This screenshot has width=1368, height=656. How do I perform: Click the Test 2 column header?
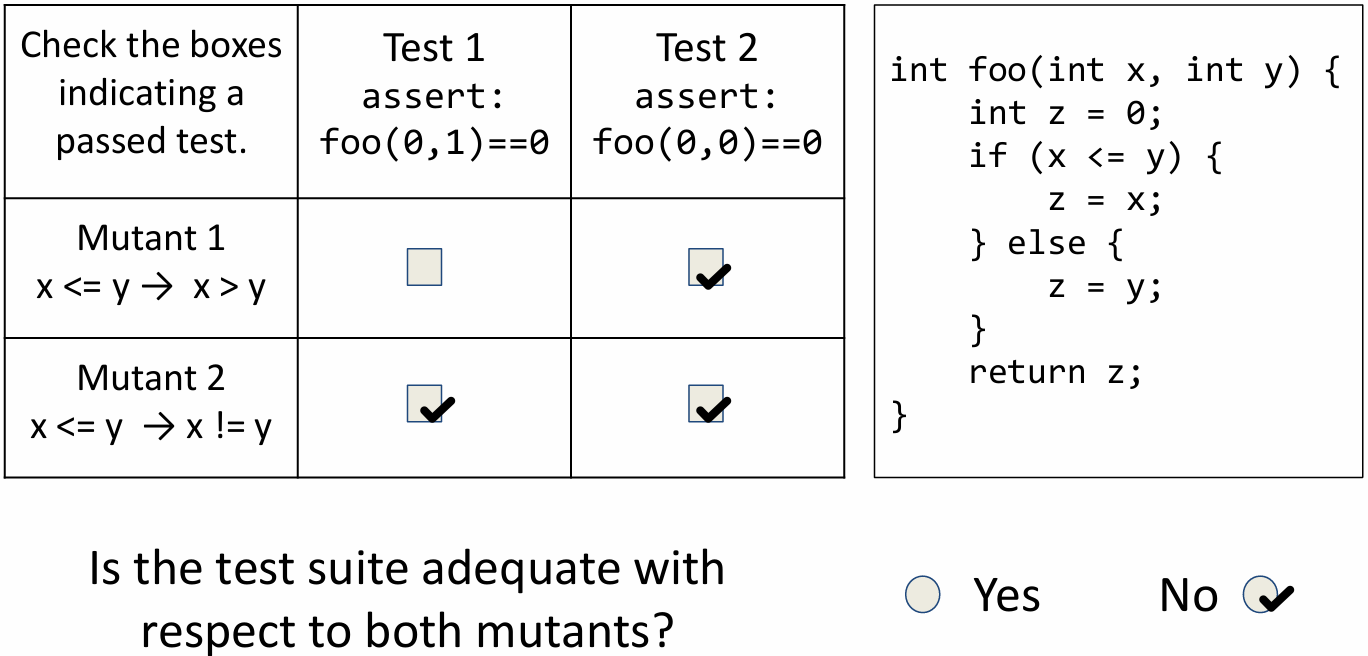pos(707,96)
